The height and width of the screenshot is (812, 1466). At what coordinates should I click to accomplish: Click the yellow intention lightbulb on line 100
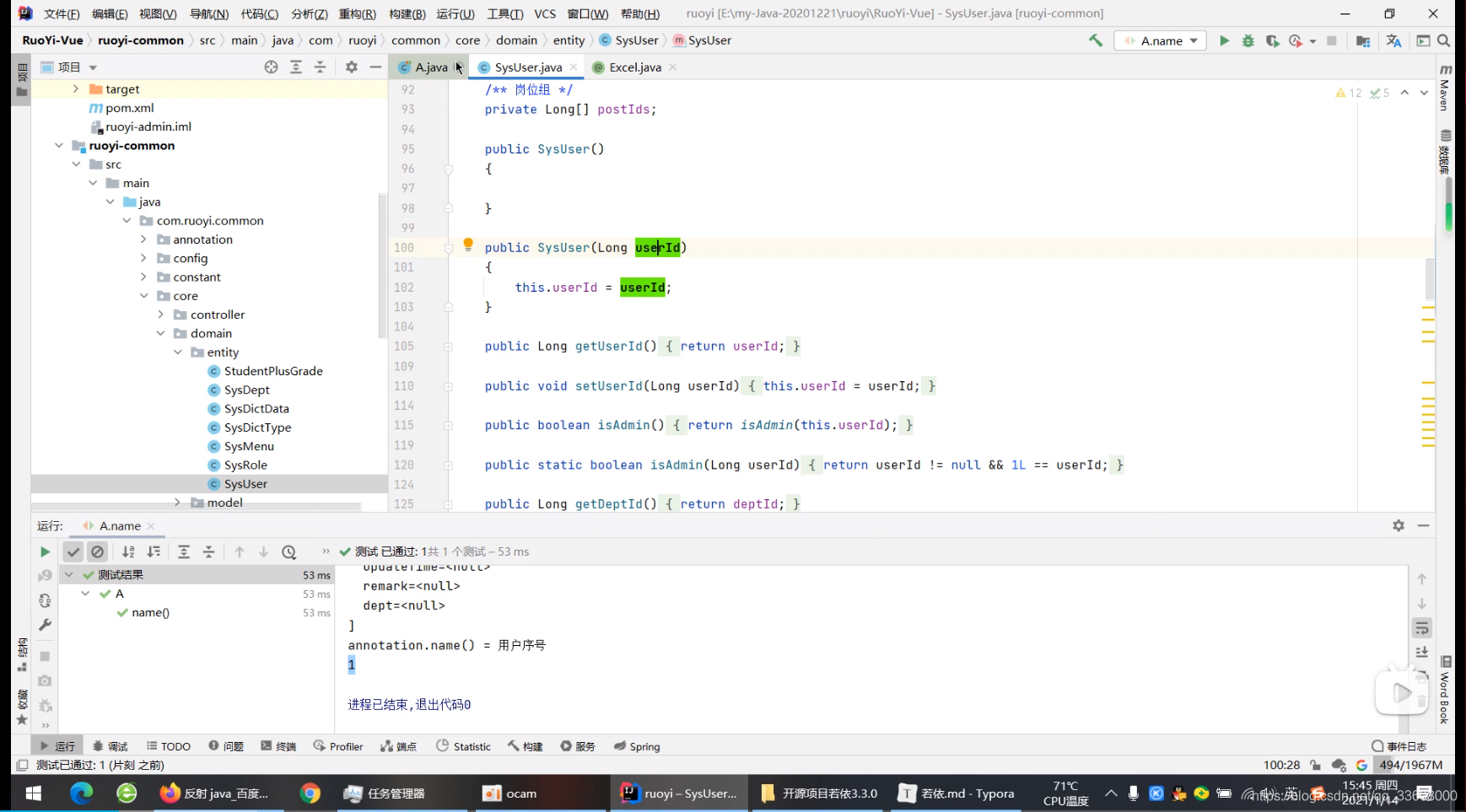(468, 245)
